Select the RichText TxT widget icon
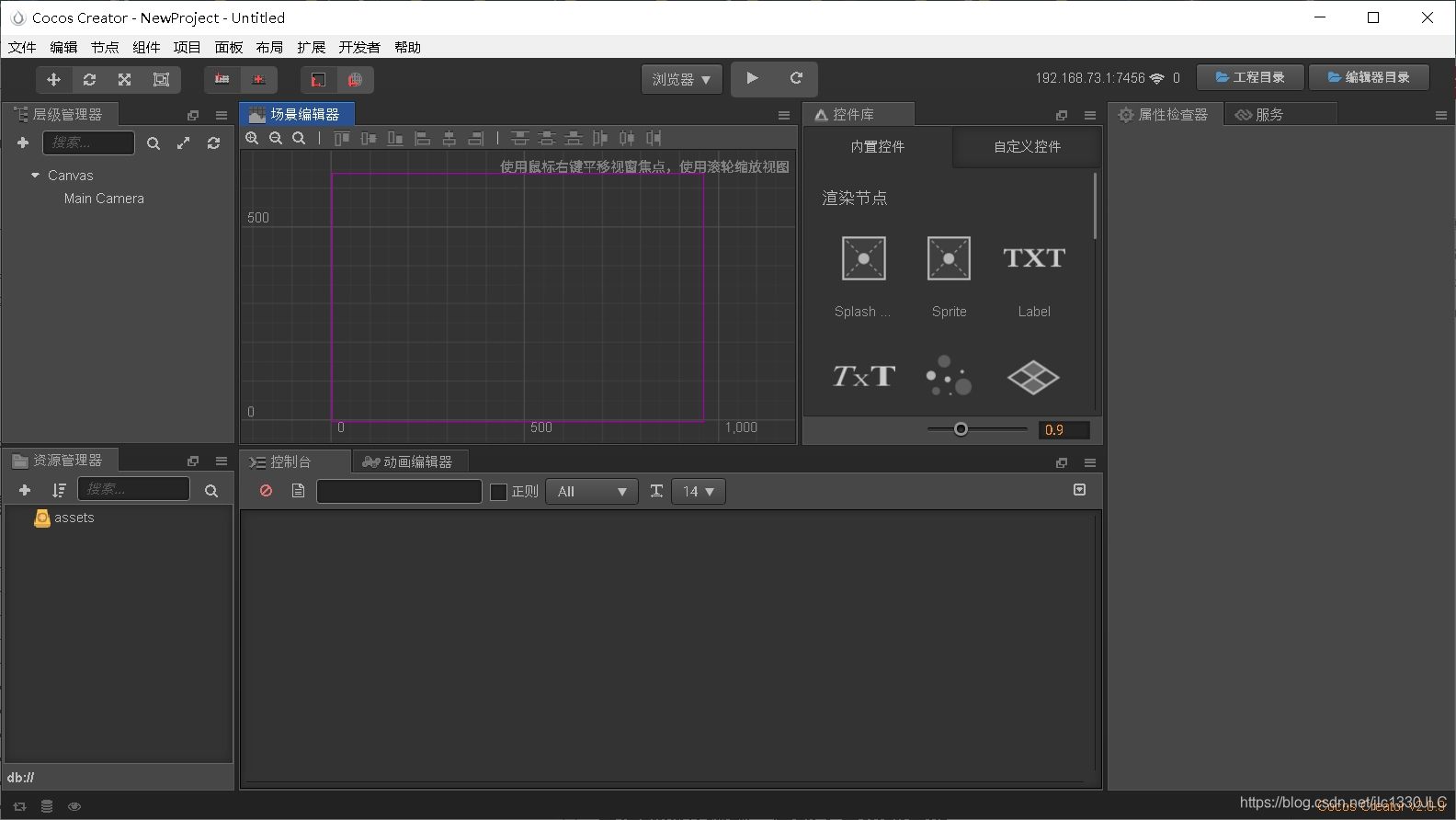Screen dimensions: 1456x820 [863, 376]
